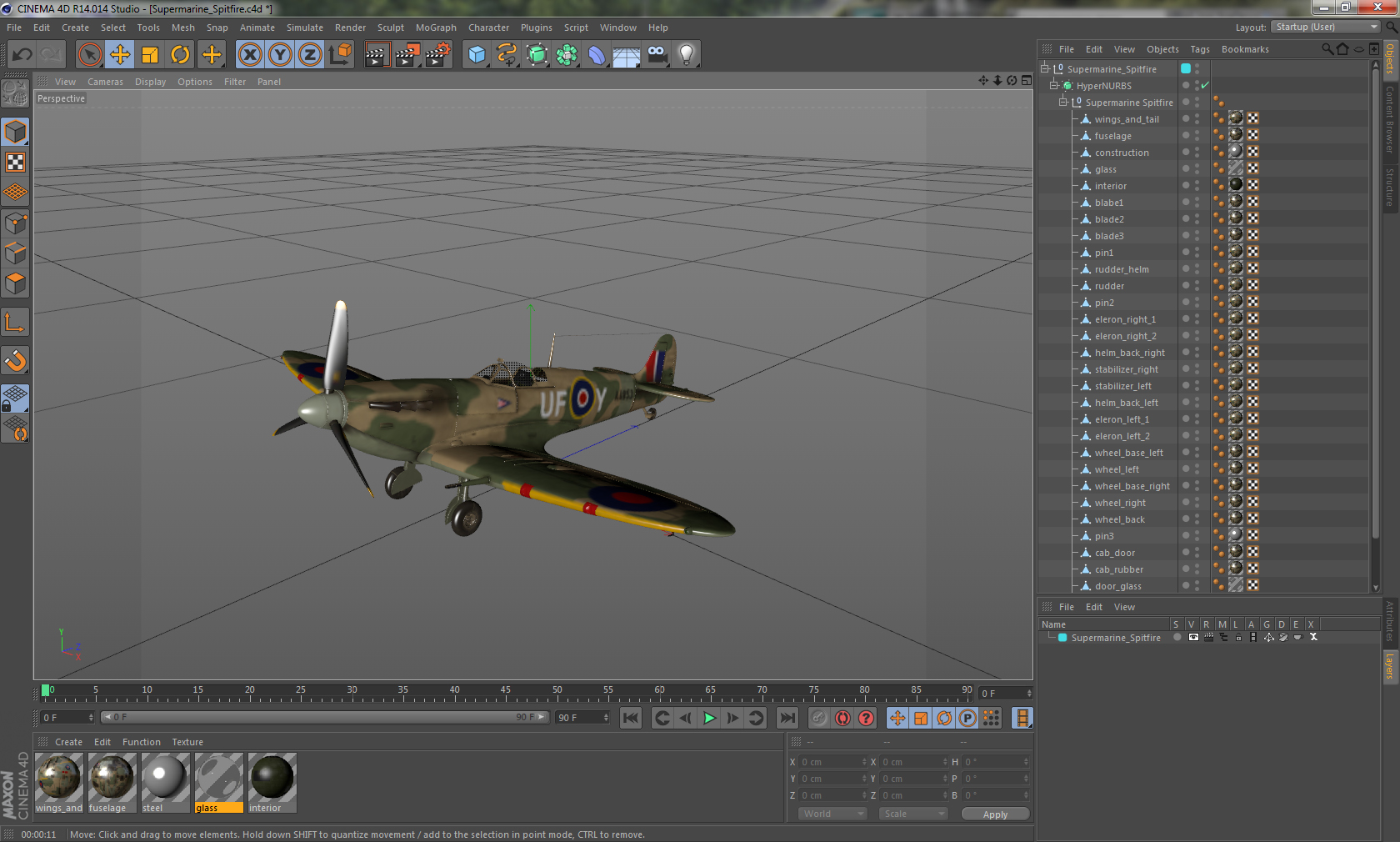Toggle visibility dots for rudder object
Image resolution: width=1400 pixels, height=842 pixels.
click(1197, 285)
